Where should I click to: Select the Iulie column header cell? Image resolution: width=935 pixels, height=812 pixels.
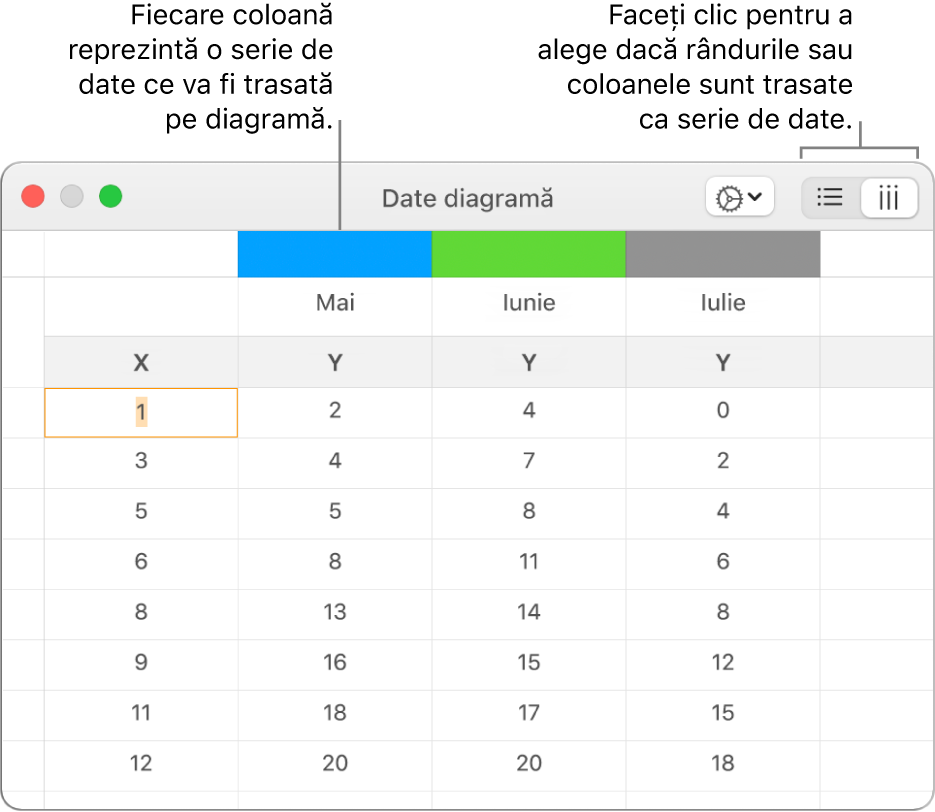(x=722, y=303)
